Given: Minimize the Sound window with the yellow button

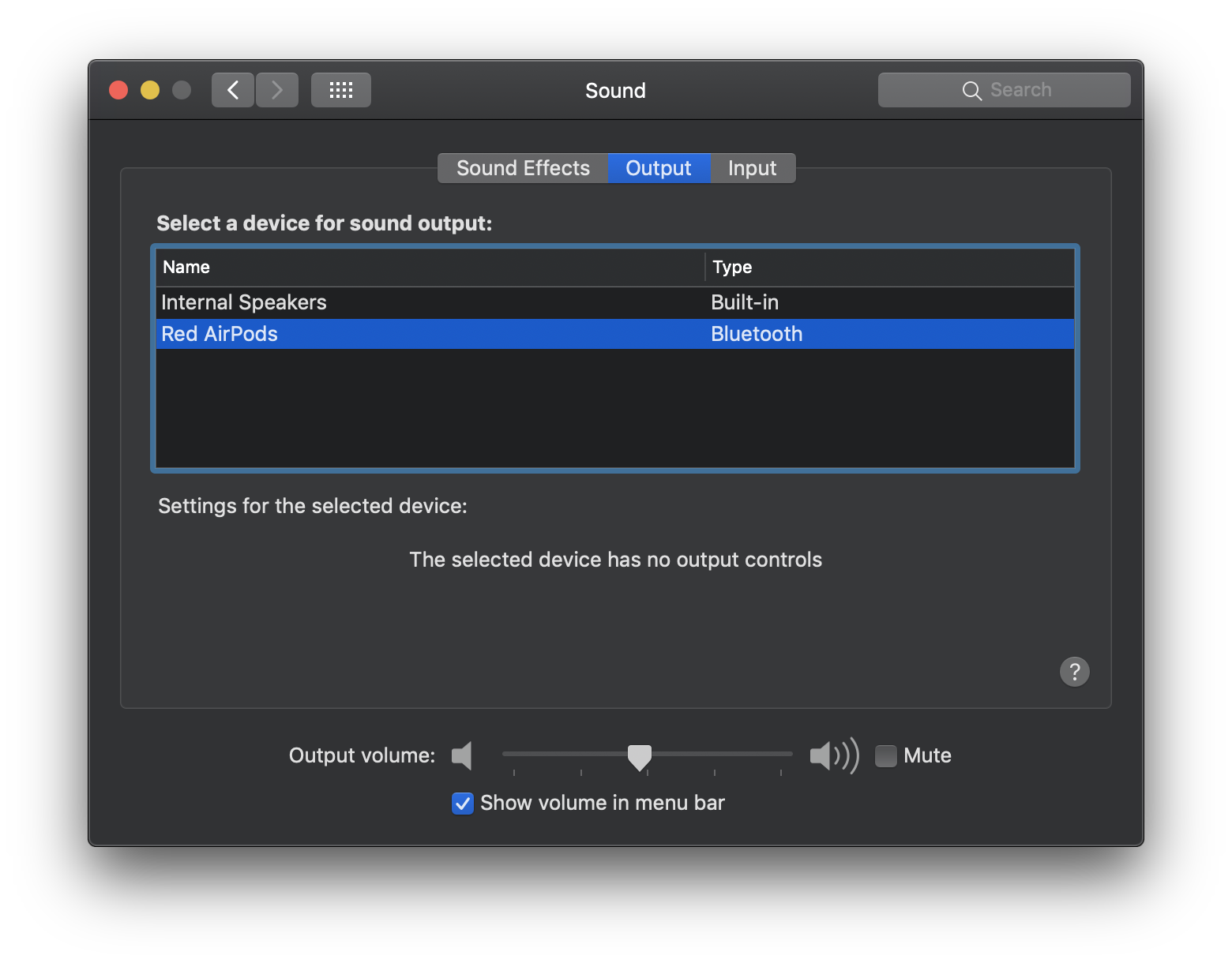Looking at the screenshot, I should [150, 90].
